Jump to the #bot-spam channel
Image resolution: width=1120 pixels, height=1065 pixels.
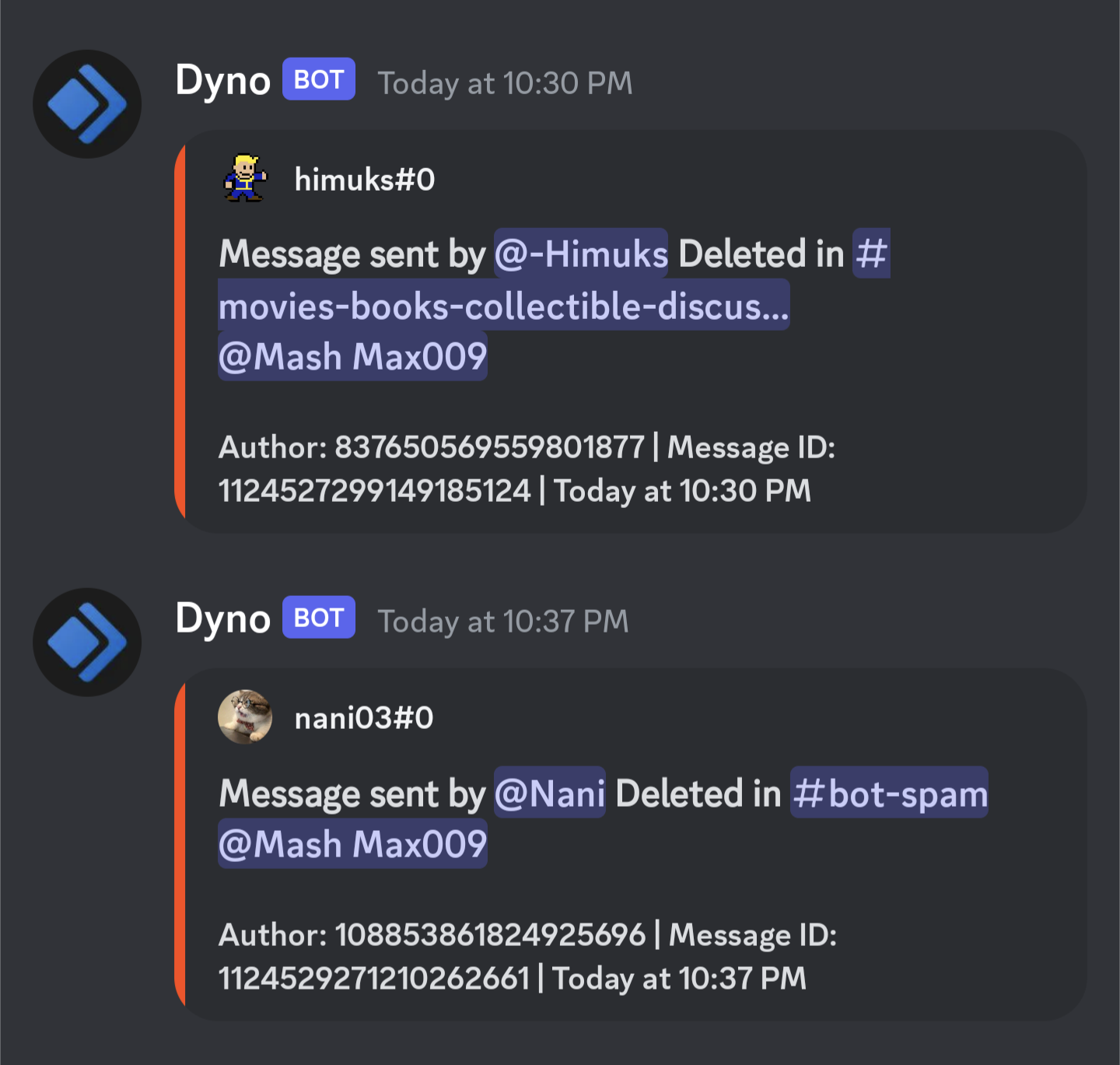[x=889, y=793]
